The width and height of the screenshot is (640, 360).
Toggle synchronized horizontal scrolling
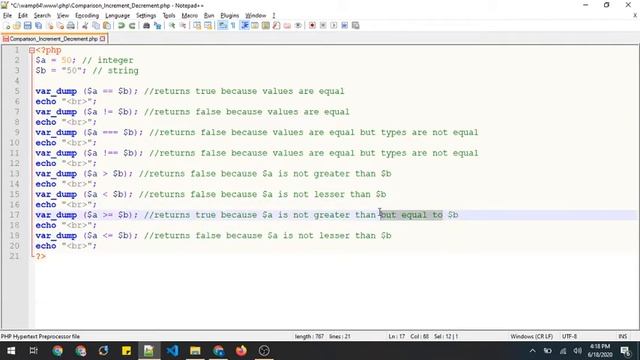208,26
